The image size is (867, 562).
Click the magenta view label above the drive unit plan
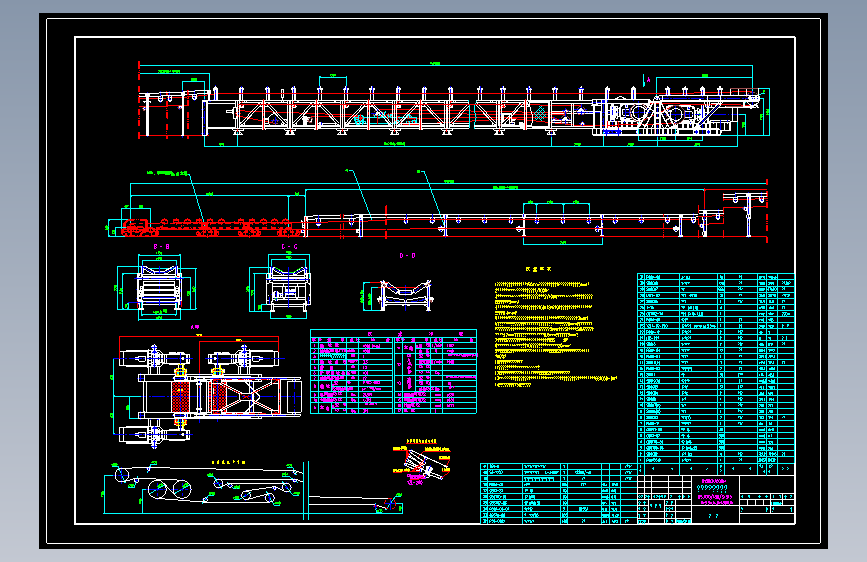195,327
